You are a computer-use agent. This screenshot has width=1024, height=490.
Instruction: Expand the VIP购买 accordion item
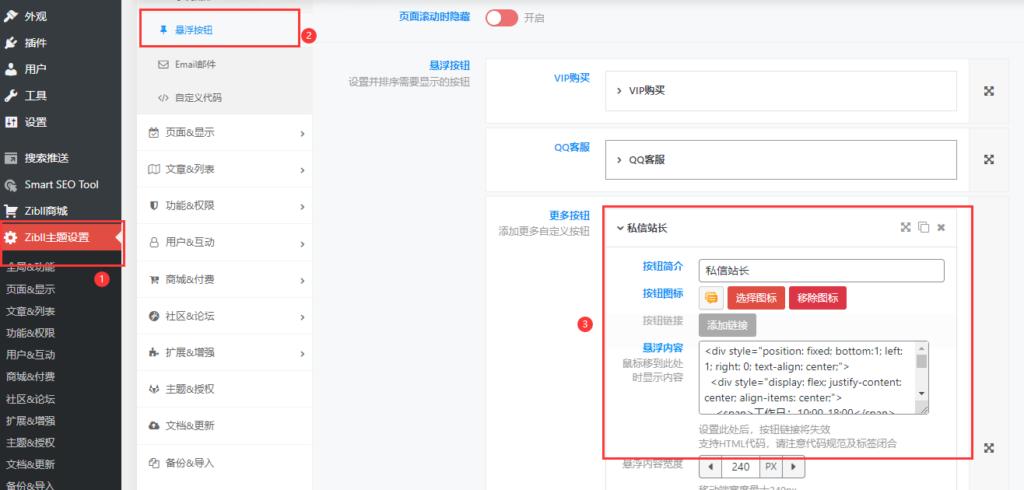pyautogui.click(x=782, y=90)
